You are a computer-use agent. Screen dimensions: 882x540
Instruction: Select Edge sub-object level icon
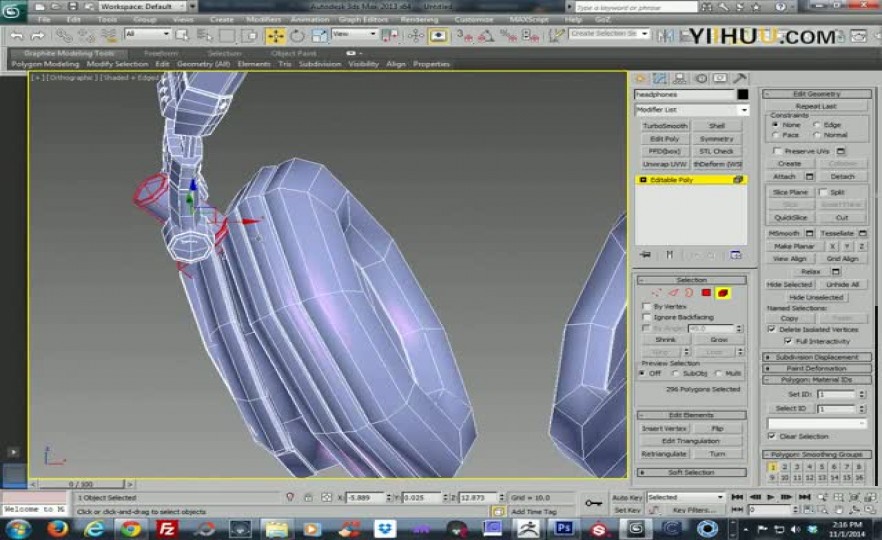click(673, 293)
